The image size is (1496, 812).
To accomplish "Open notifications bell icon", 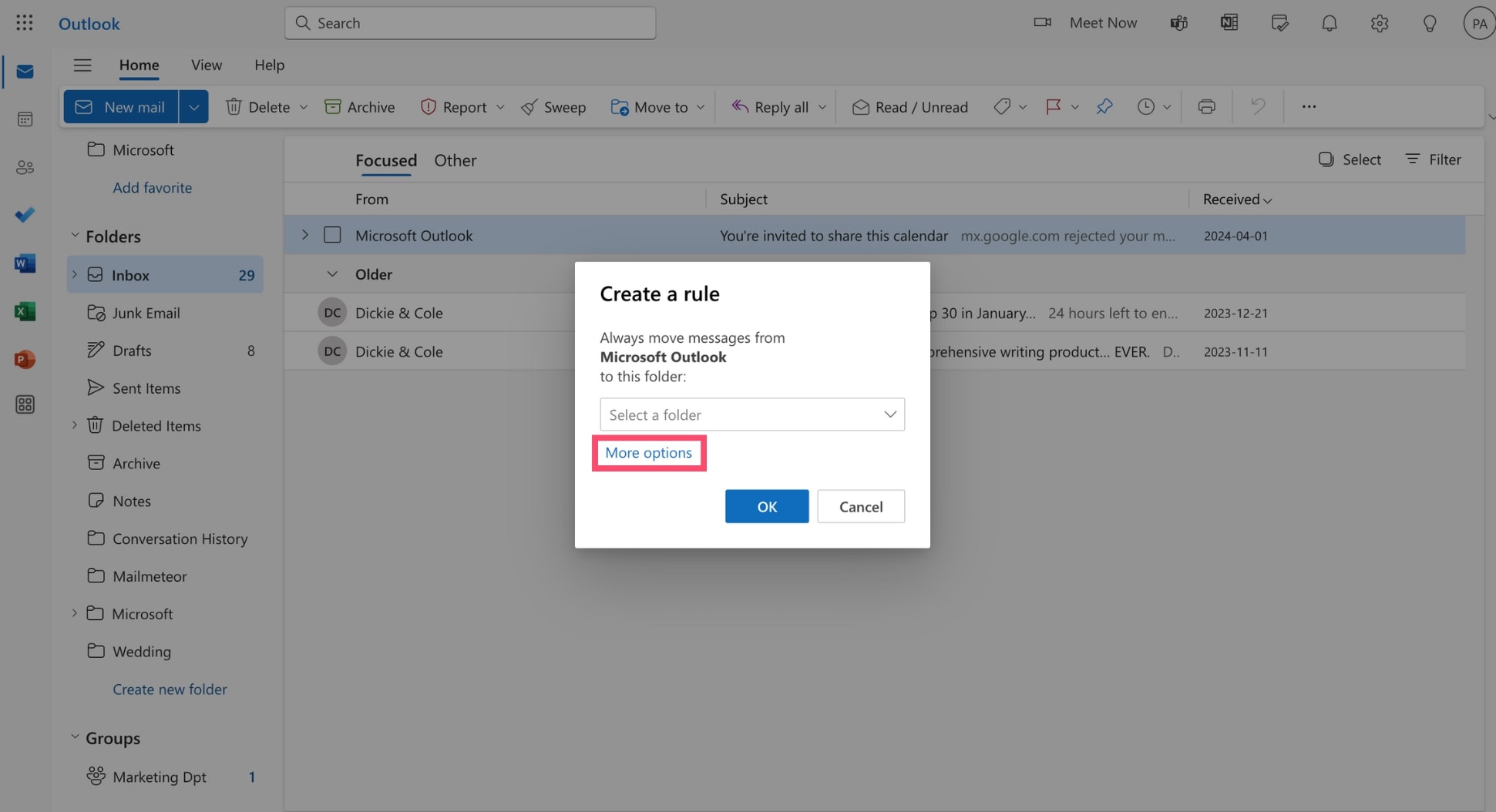I will tap(1330, 23).
